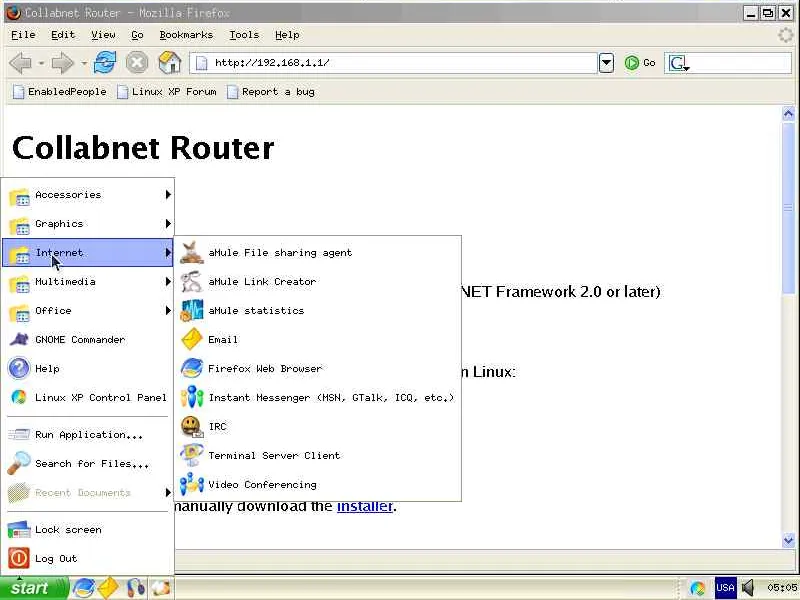Open the Help menu in Firefox menu bar
Viewport: 800px width, 600px height.
click(287, 35)
